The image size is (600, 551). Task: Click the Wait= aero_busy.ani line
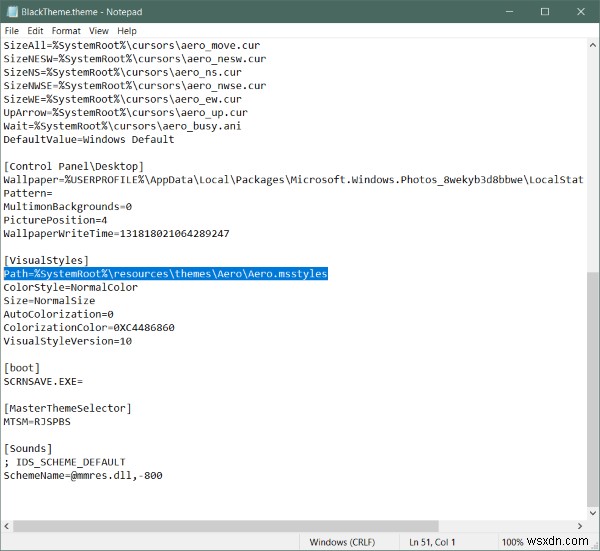tap(122, 126)
